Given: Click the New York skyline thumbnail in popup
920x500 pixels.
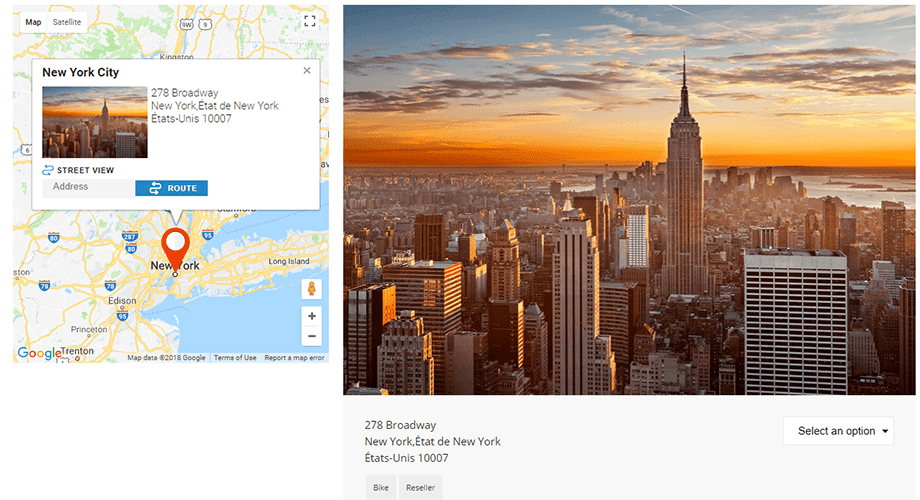Looking at the screenshot, I should coord(95,122).
